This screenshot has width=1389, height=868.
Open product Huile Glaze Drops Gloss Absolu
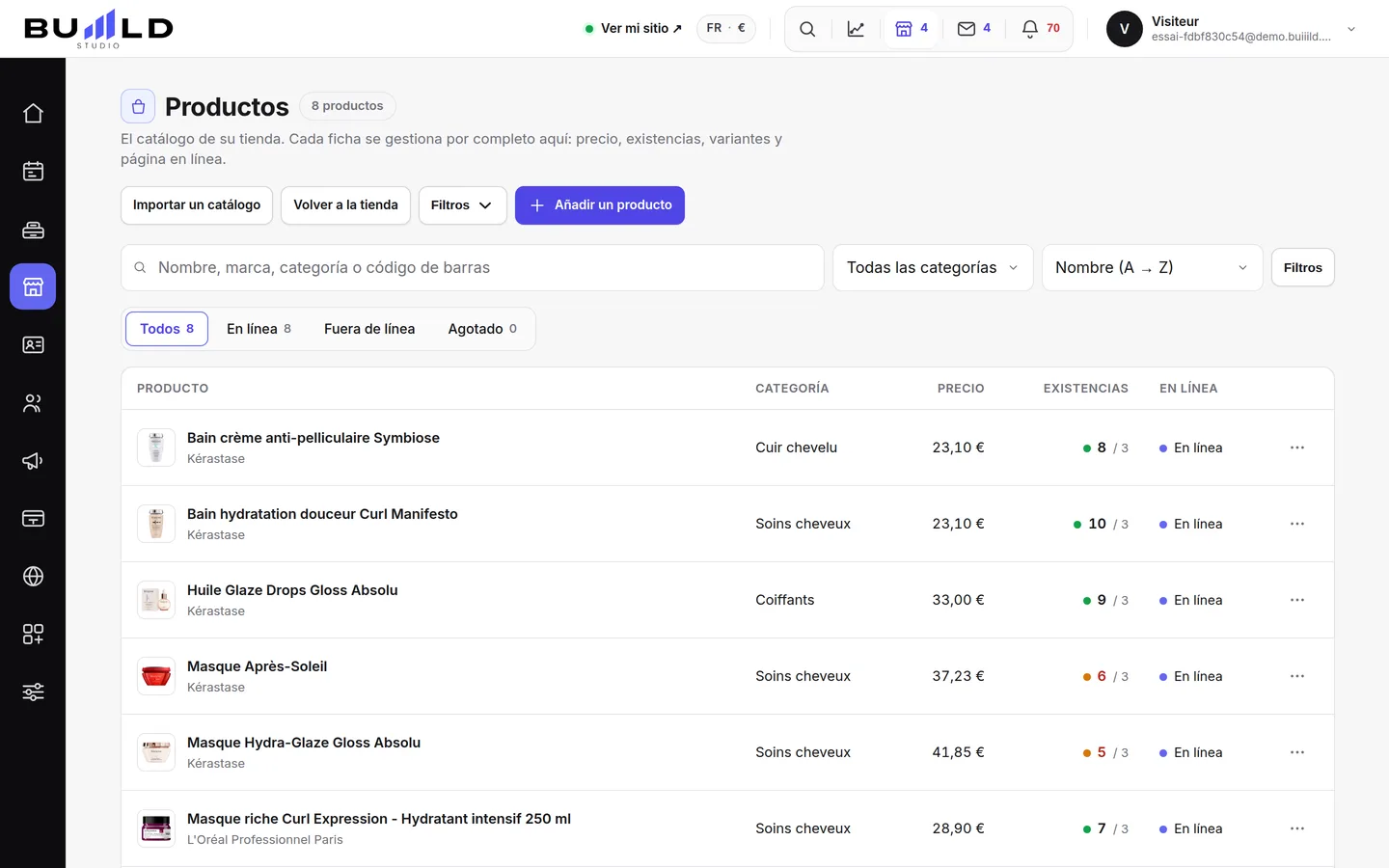[292, 590]
